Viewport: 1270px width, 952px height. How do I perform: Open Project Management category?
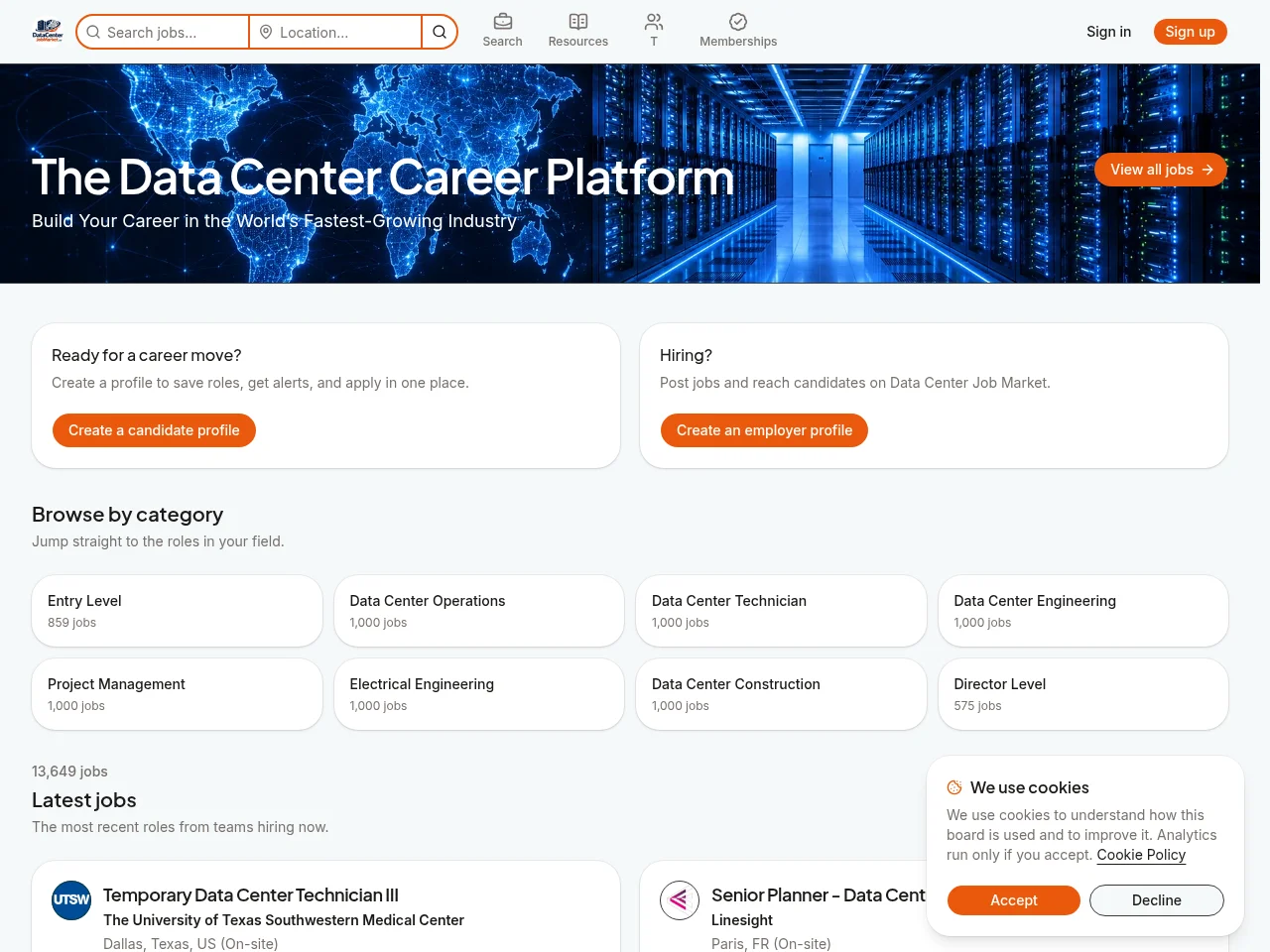(x=177, y=694)
